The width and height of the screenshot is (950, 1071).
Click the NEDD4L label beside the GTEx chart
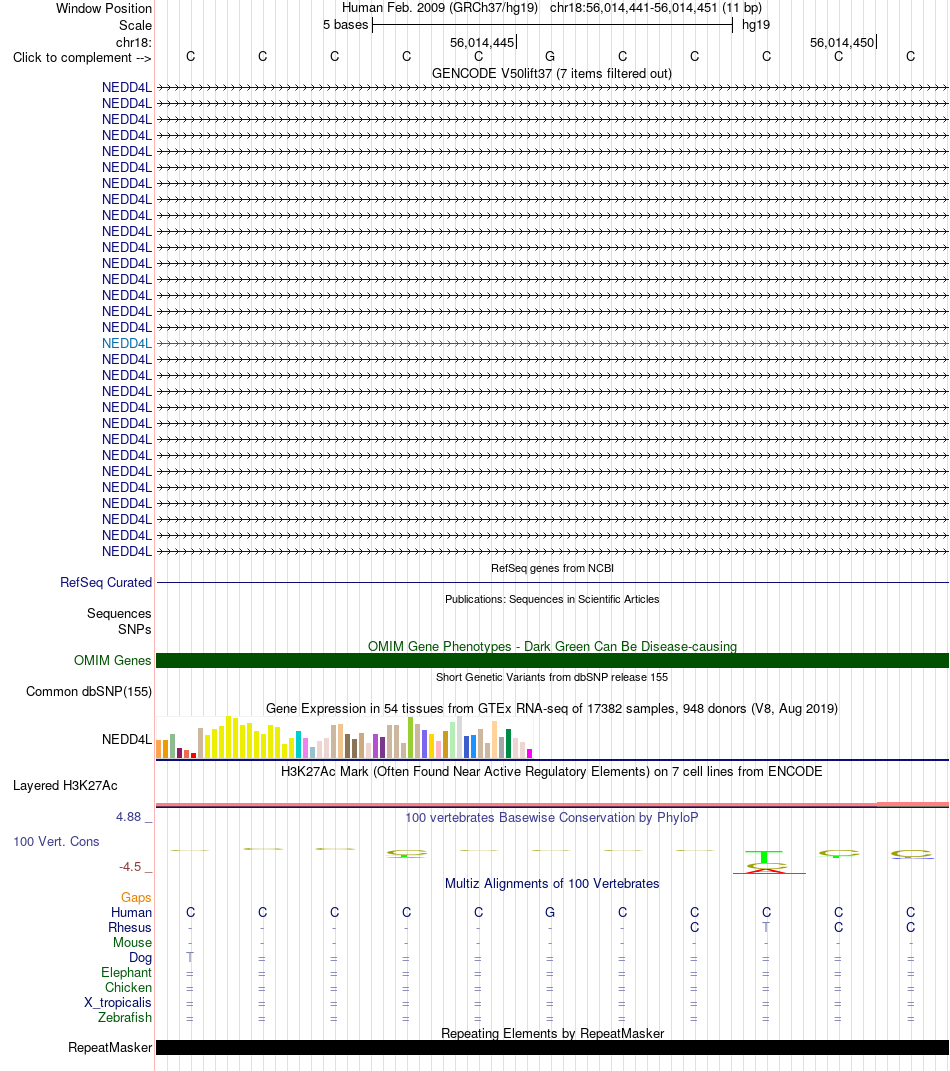pos(127,739)
